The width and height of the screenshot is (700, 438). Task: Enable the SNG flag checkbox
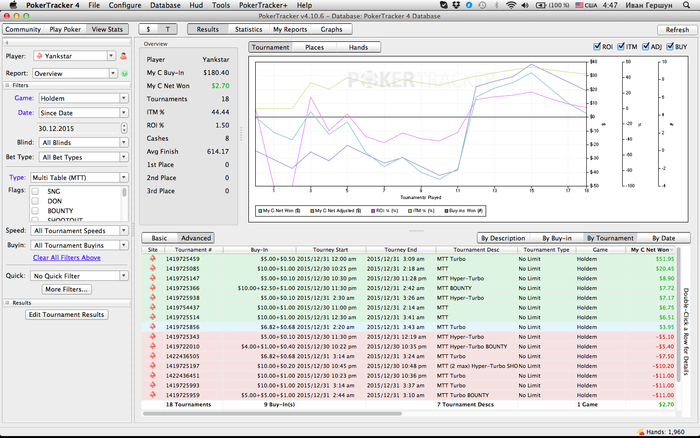pos(37,190)
